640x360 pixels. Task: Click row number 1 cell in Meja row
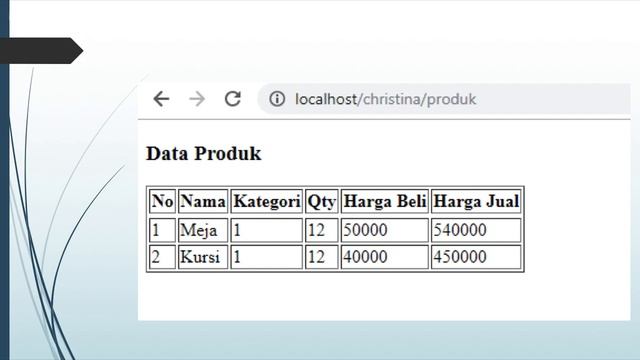[x=162, y=230]
